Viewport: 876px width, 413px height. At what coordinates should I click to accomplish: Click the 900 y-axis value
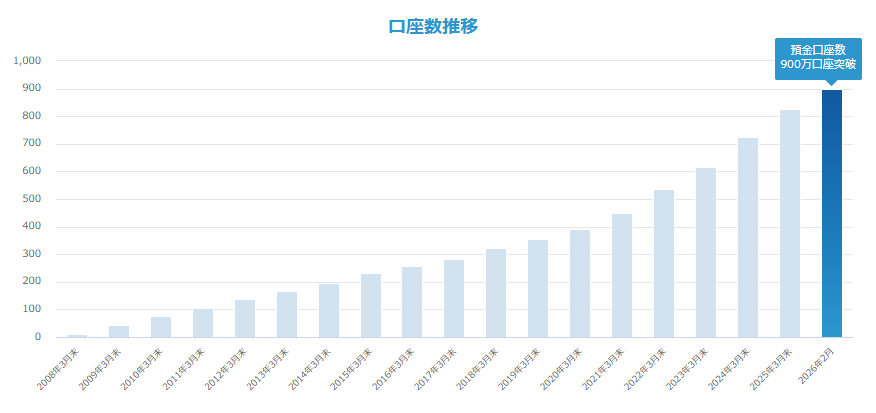34,89
